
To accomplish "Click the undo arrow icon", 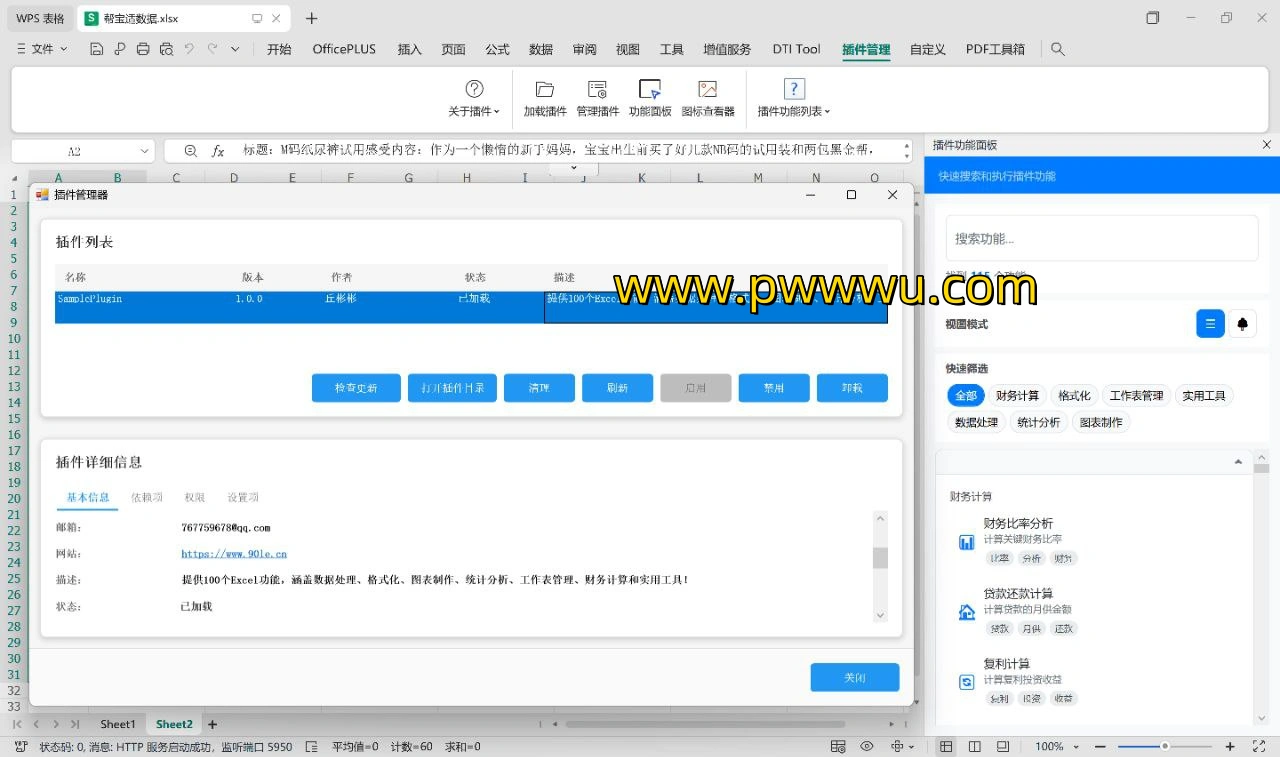I will pos(189,49).
